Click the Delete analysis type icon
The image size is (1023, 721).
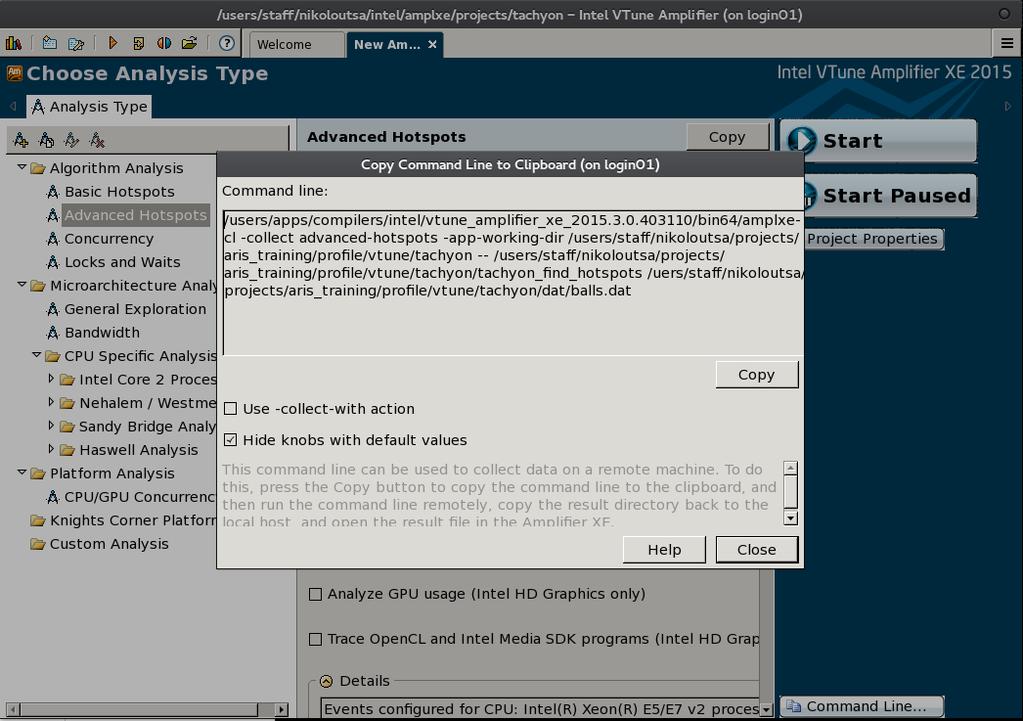pyautogui.click(x=97, y=140)
